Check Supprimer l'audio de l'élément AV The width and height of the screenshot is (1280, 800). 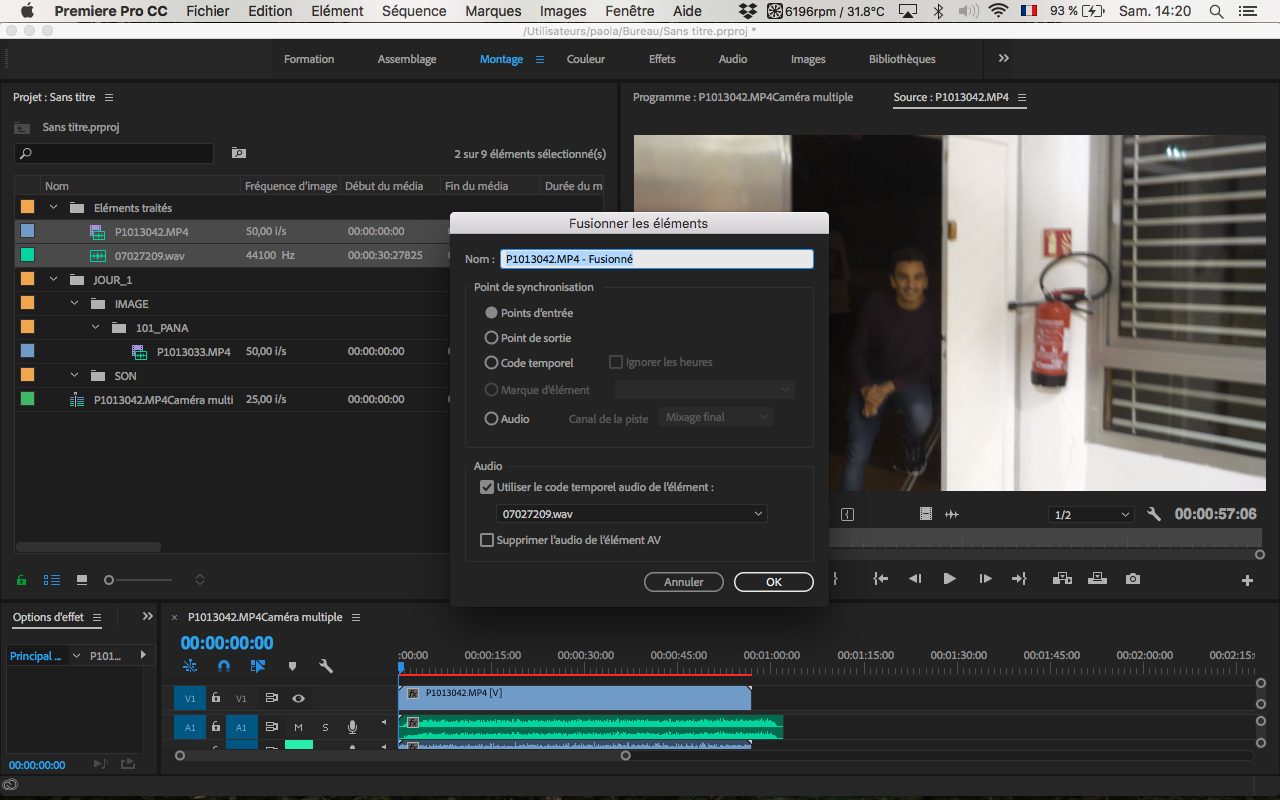tap(487, 540)
